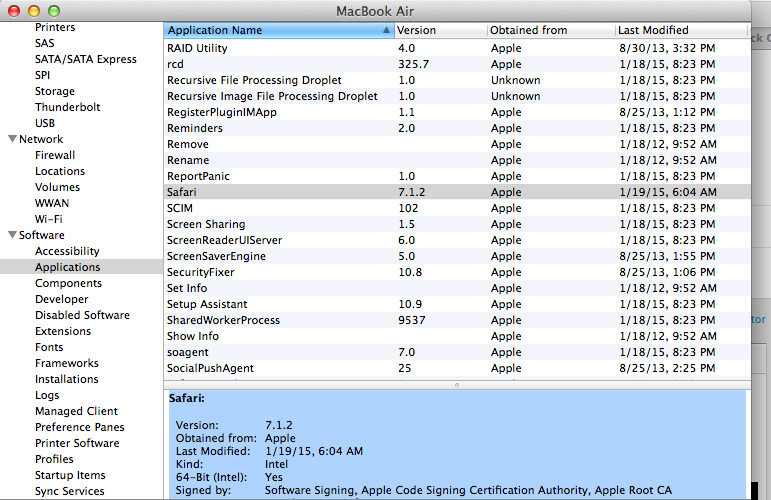Select Preference Panes item
The image size is (771, 500).
tap(80, 427)
